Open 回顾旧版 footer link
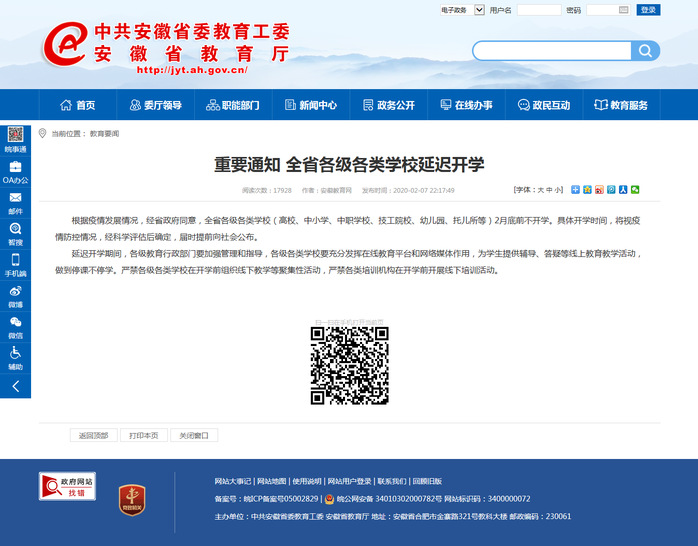 [427, 481]
